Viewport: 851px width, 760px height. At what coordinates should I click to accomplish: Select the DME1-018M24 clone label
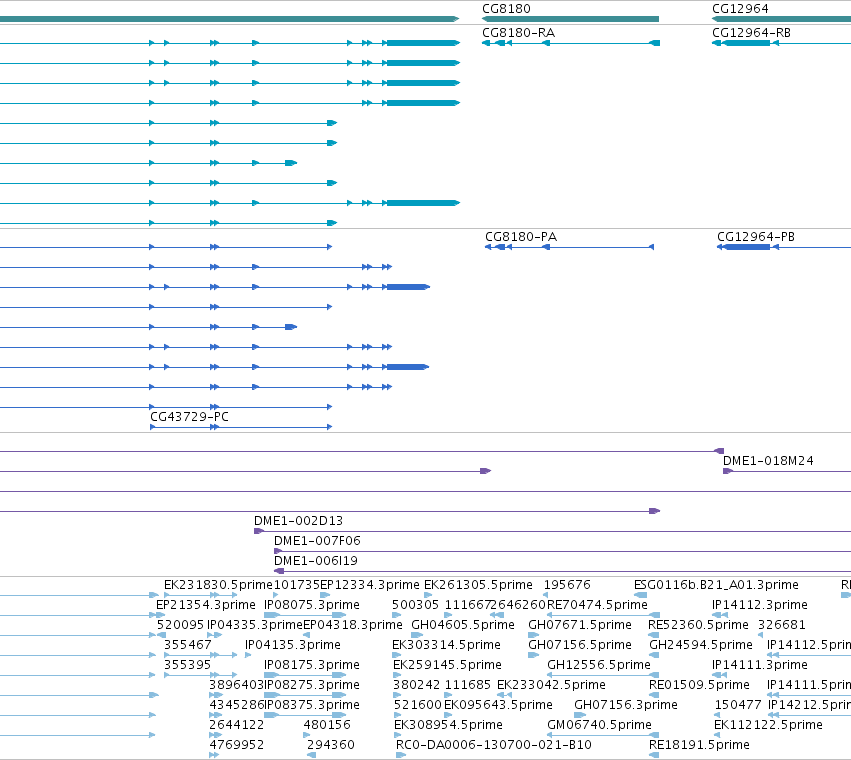click(x=769, y=461)
